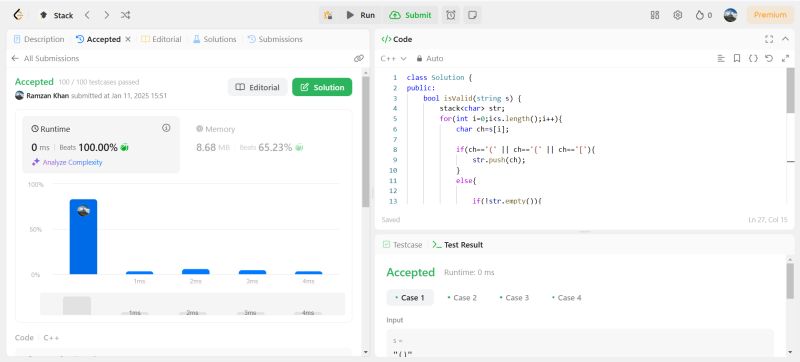Click the bookmark icon in code toolbar
This screenshot has height=362, width=800.
coord(737,59)
